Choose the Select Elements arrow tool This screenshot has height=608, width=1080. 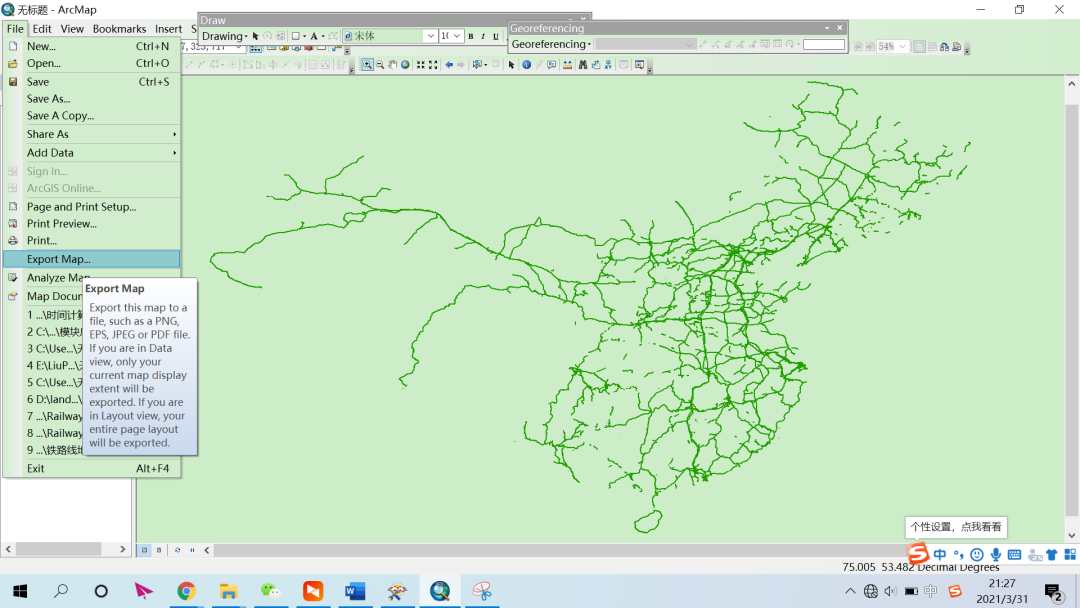point(511,65)
